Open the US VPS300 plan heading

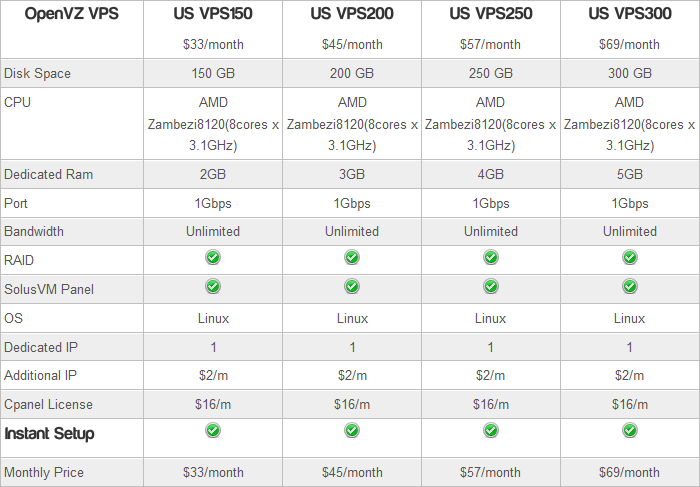click(629, 15)
